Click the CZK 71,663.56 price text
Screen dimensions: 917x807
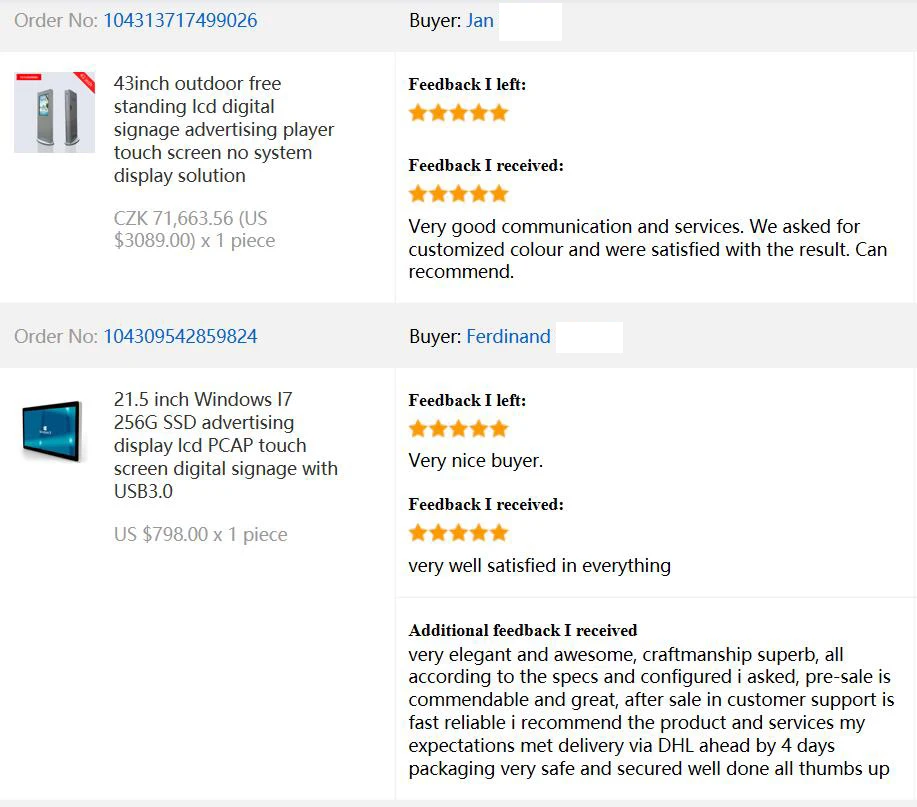click(x=194, y=229)
